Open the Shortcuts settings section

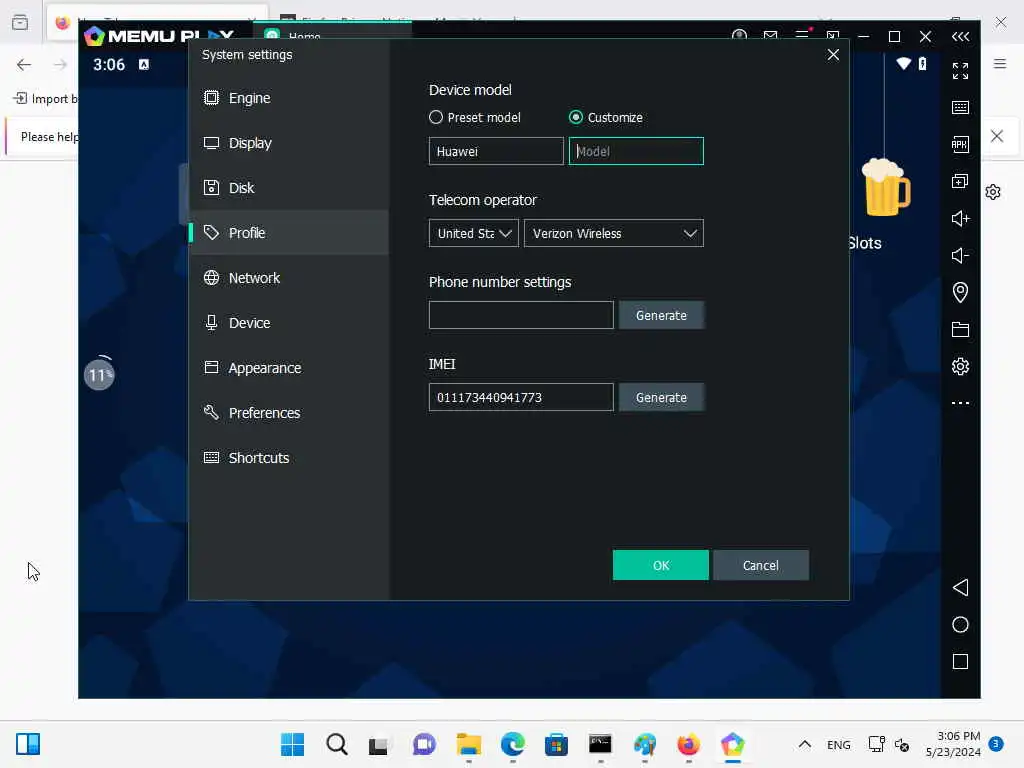pos(289,458)
